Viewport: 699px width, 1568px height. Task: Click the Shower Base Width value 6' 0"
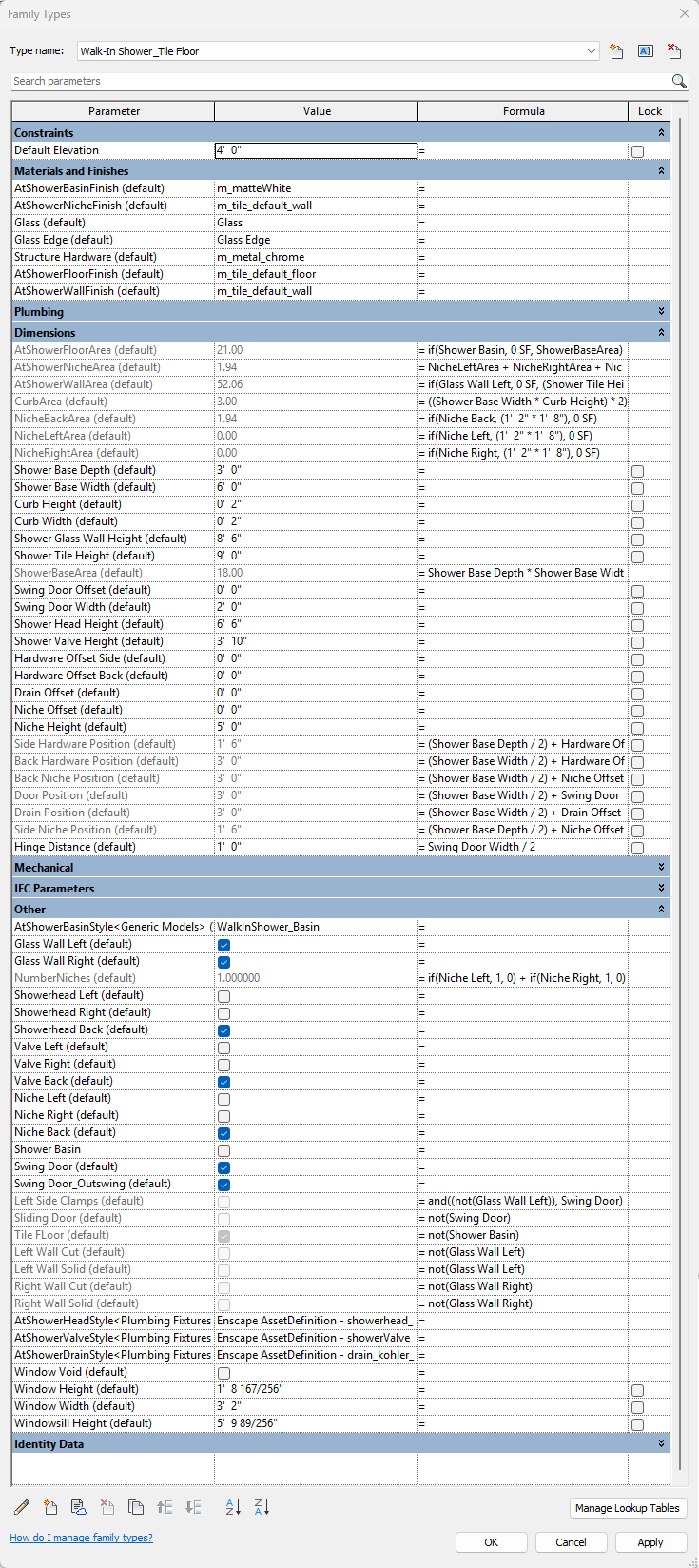pos(316,487)
